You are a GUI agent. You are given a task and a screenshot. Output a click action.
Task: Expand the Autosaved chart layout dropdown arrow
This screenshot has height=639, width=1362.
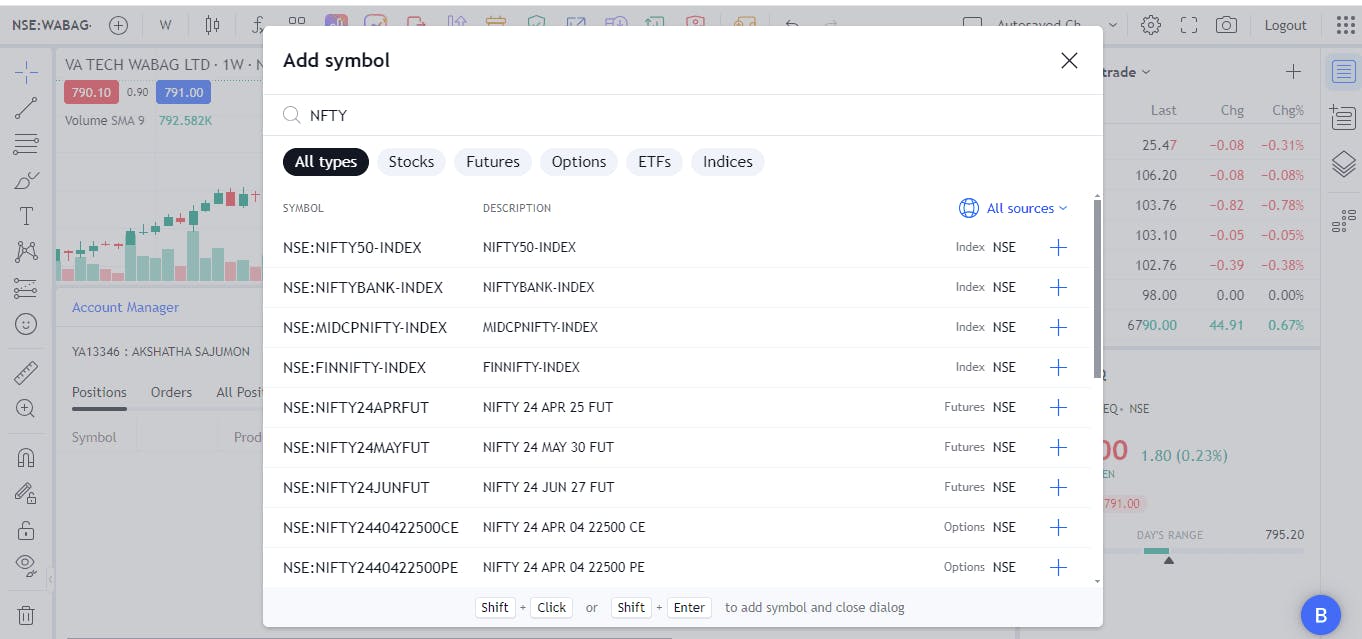(1113, 25)
